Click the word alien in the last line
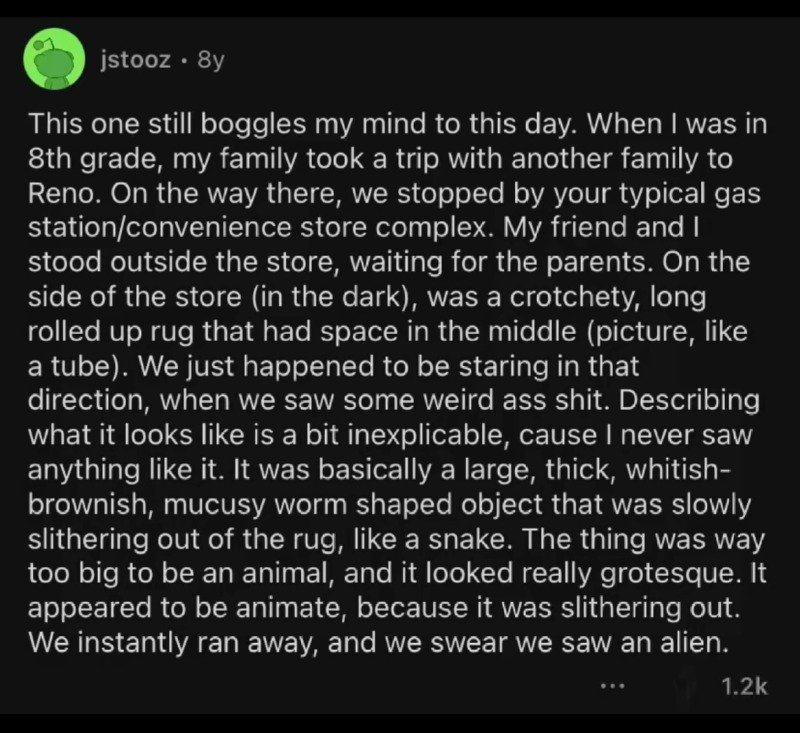The image size is (800, 733). pyautogui.click(x=684, y=643)
